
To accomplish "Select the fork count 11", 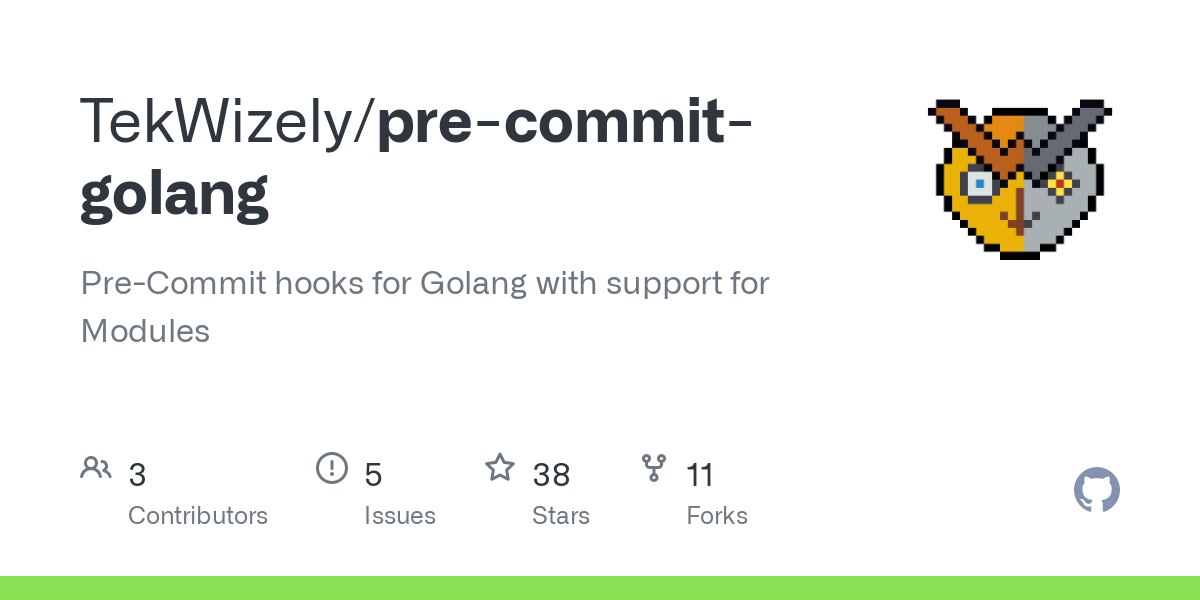I will coord(700,475).
